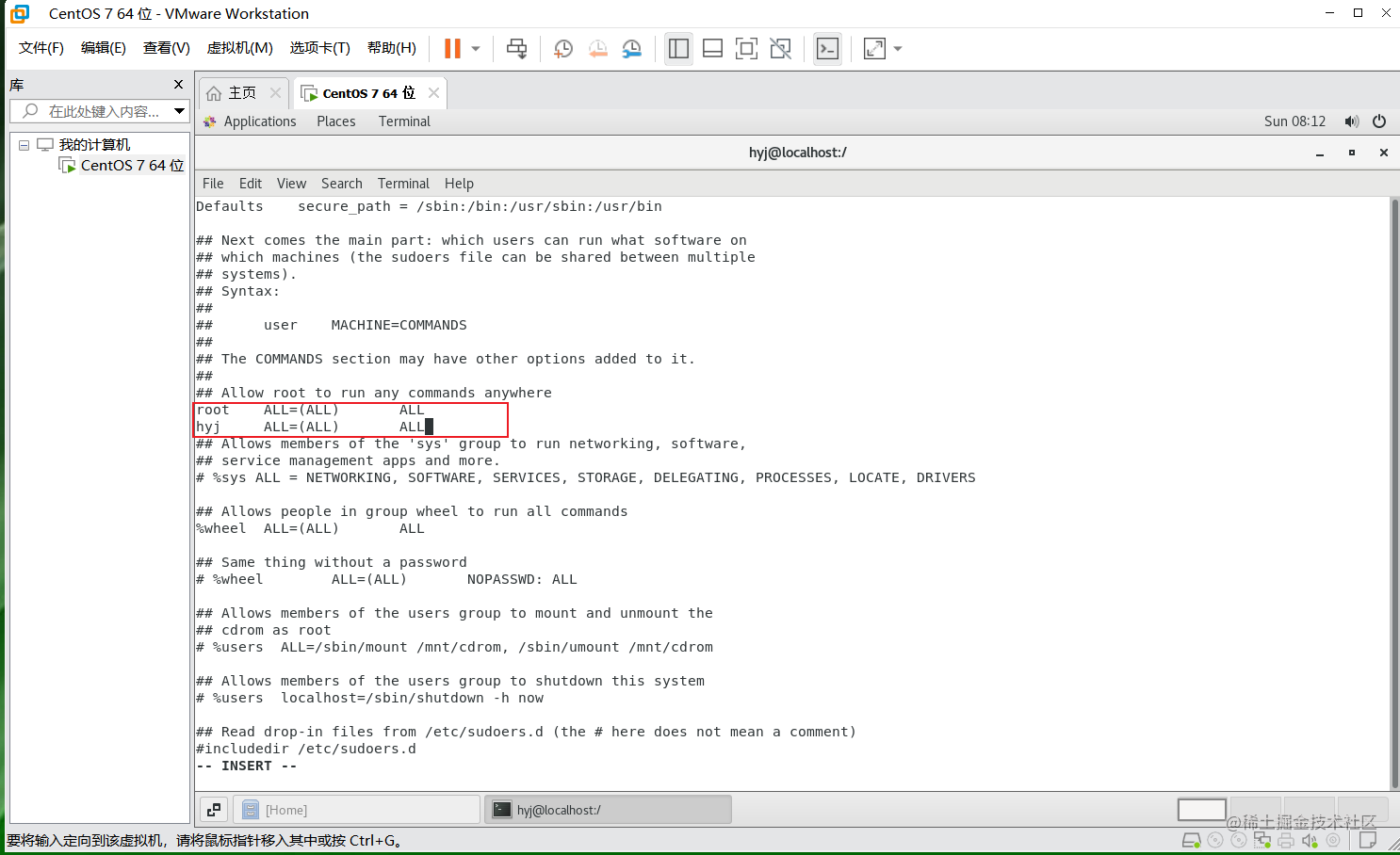Close the 库 library panel
Viewport: 1400px width, 855px height.
tap(178, 85)
